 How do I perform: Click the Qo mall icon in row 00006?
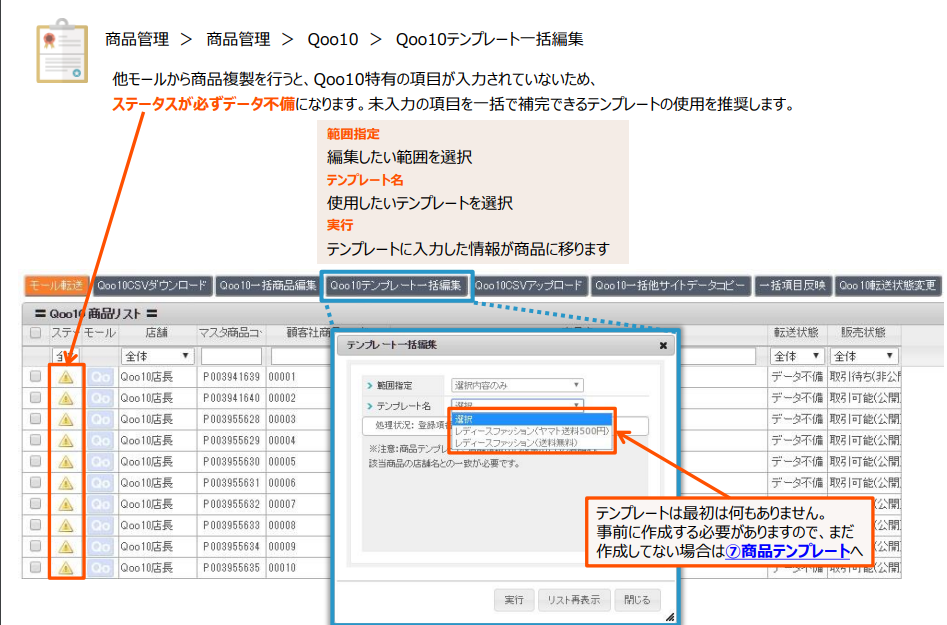click(100, 483)
